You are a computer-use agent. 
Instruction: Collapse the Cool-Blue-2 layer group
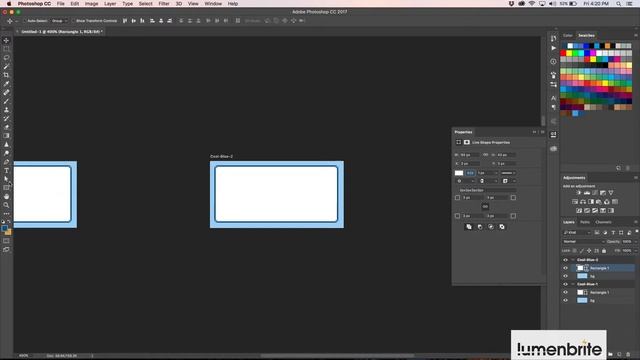[x=573, y=260]
